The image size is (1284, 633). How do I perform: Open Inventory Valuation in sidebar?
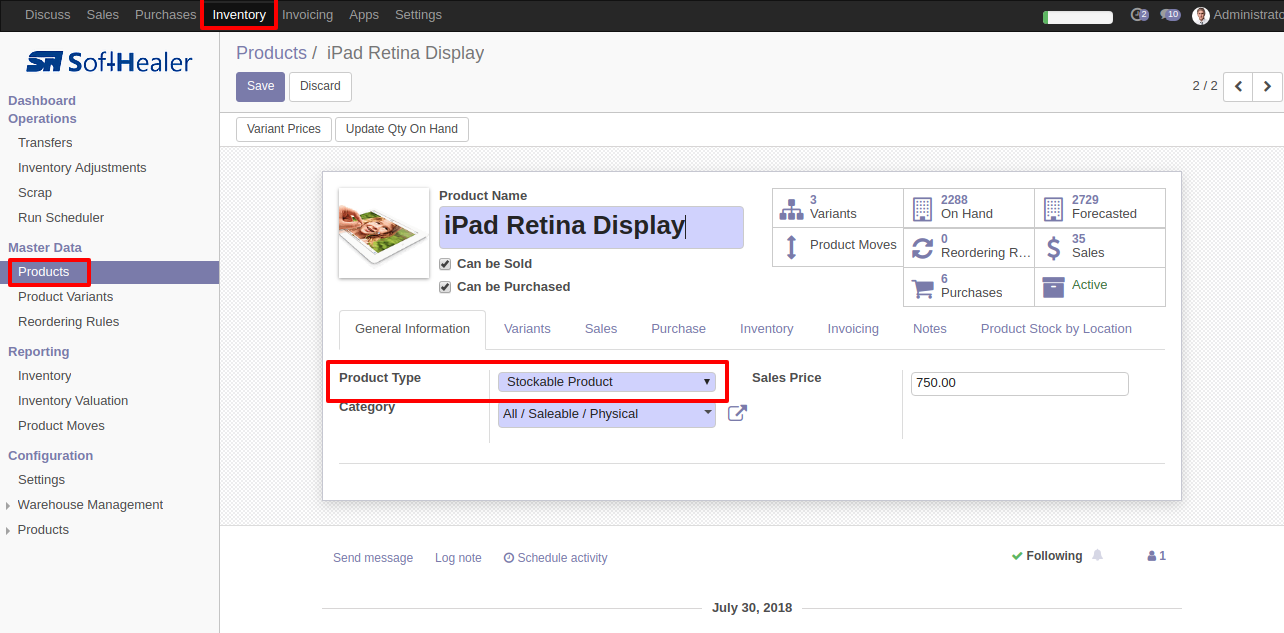click(73, 401)
